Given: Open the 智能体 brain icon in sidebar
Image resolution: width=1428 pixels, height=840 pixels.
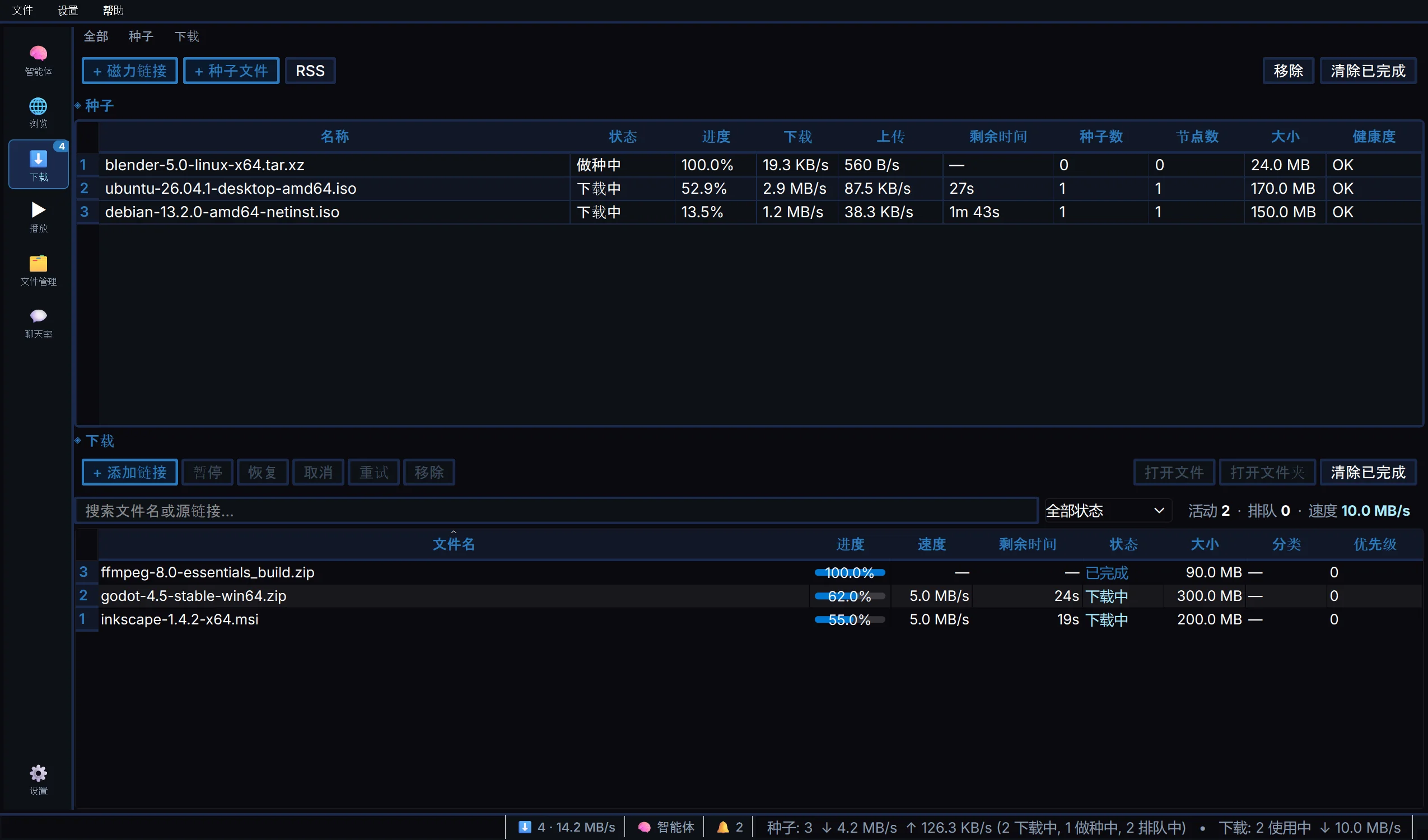Looking at the screenshot, I should tap(38, 60).
